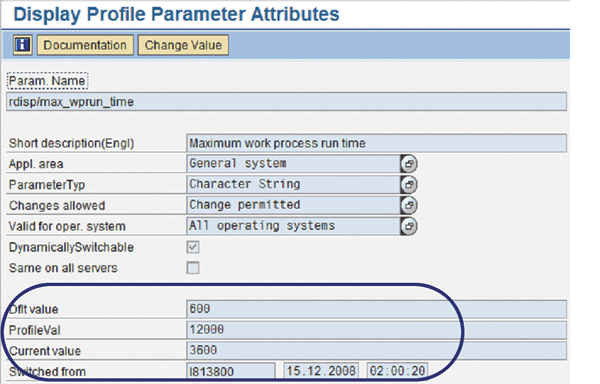Check the Same on all servers box
Viewport: 600px width, 384px height.
(193, 268)
